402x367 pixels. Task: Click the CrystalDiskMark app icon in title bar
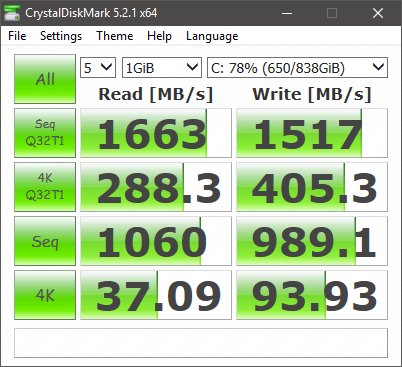[x=12, y=13]
